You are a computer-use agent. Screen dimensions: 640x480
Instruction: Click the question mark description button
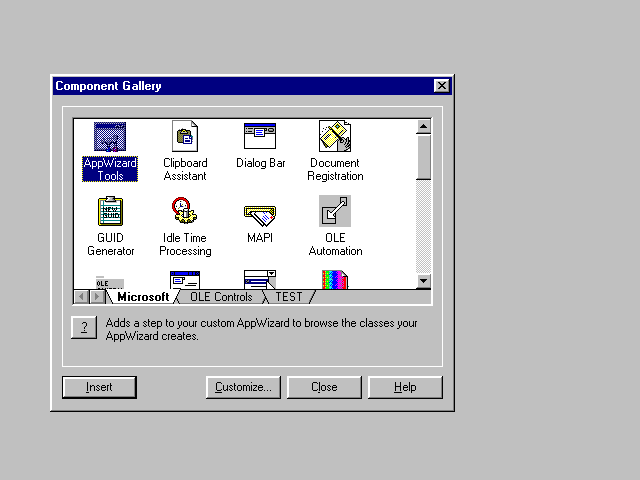pos(84,327)
